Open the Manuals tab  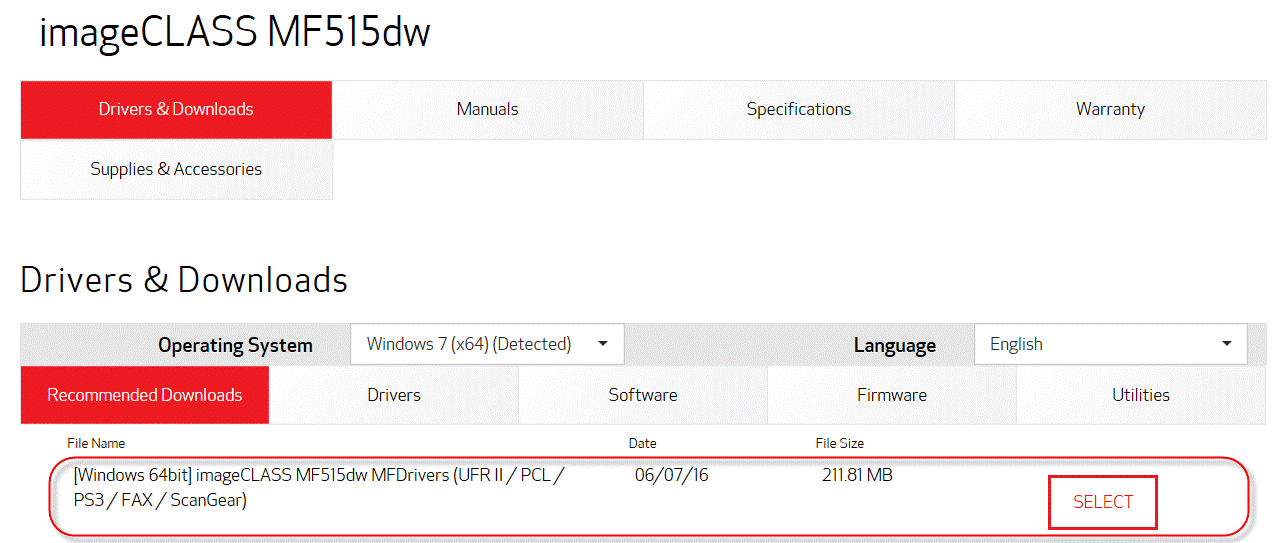pos(487,109)
